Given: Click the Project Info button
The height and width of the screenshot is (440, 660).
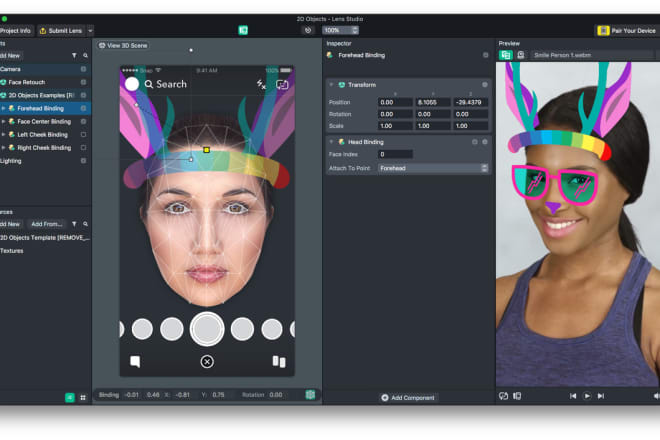Looking at the screenshot, I should pyautogui.click(x=16, y=31).
